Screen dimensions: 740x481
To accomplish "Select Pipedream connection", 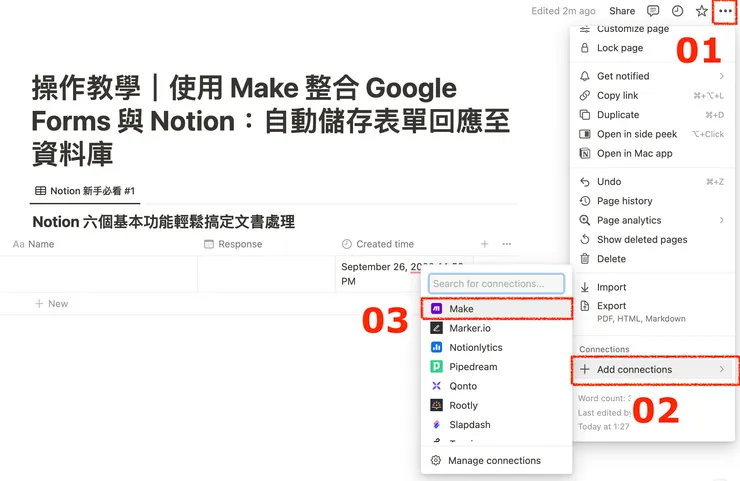I will click(496, 367).
